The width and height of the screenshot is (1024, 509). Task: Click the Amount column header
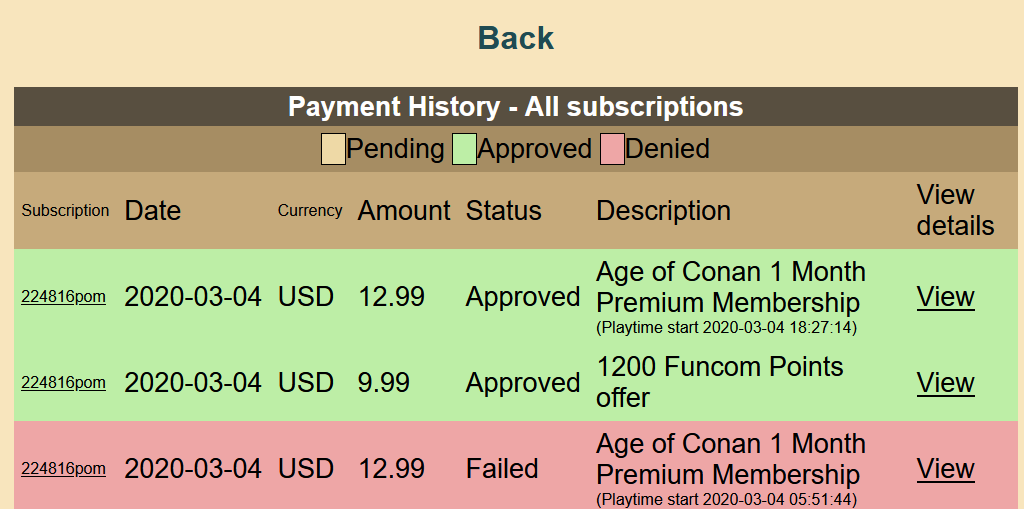[x=404, y=211]
